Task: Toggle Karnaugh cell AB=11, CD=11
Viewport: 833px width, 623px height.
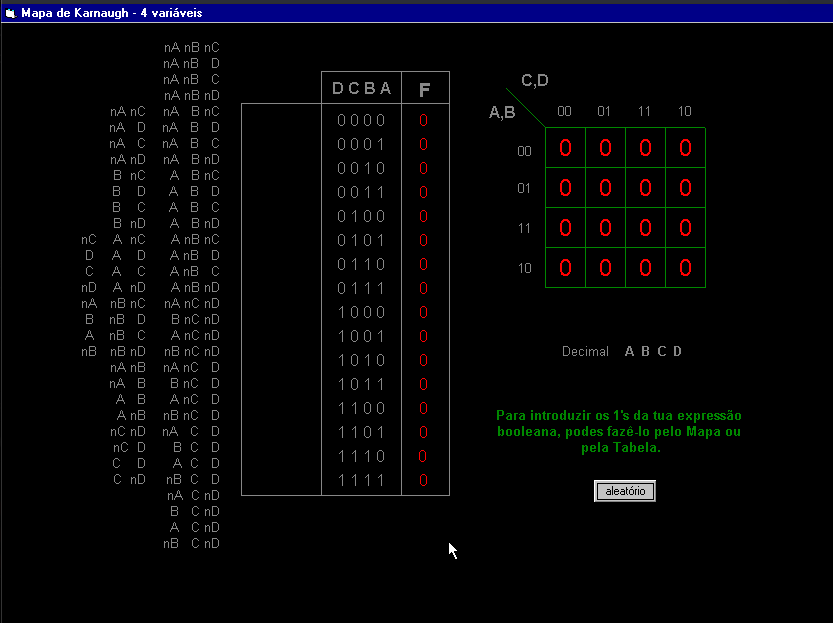Action: coord(645,228)
